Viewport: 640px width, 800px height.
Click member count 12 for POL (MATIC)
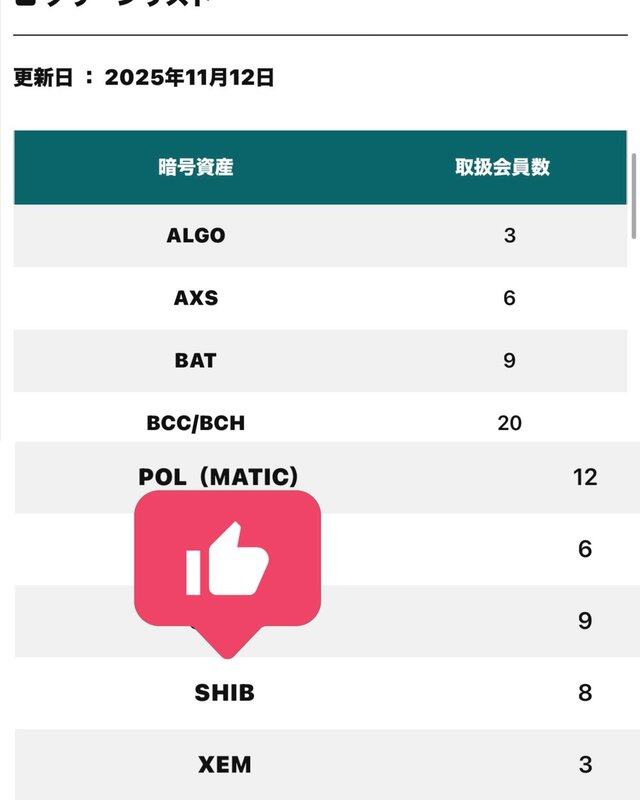[x=585, y=476]
